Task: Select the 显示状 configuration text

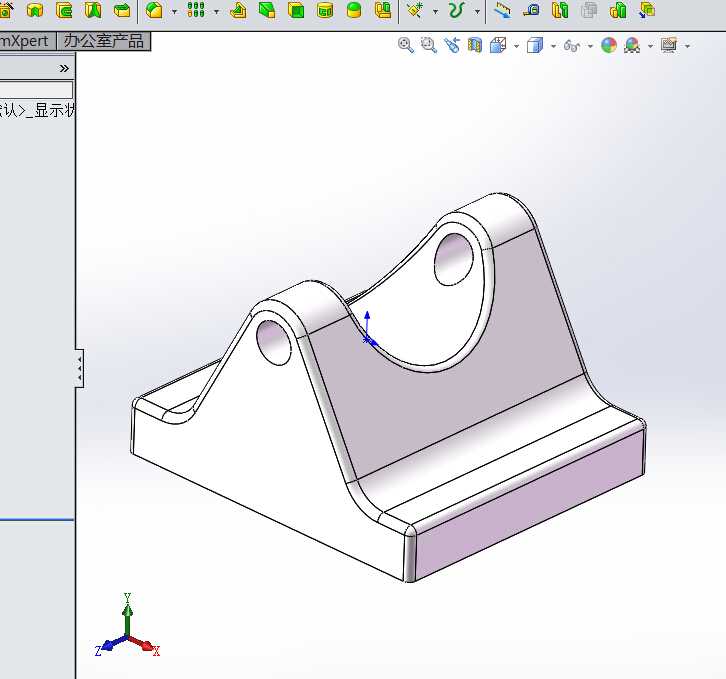Action: point(54,111)
